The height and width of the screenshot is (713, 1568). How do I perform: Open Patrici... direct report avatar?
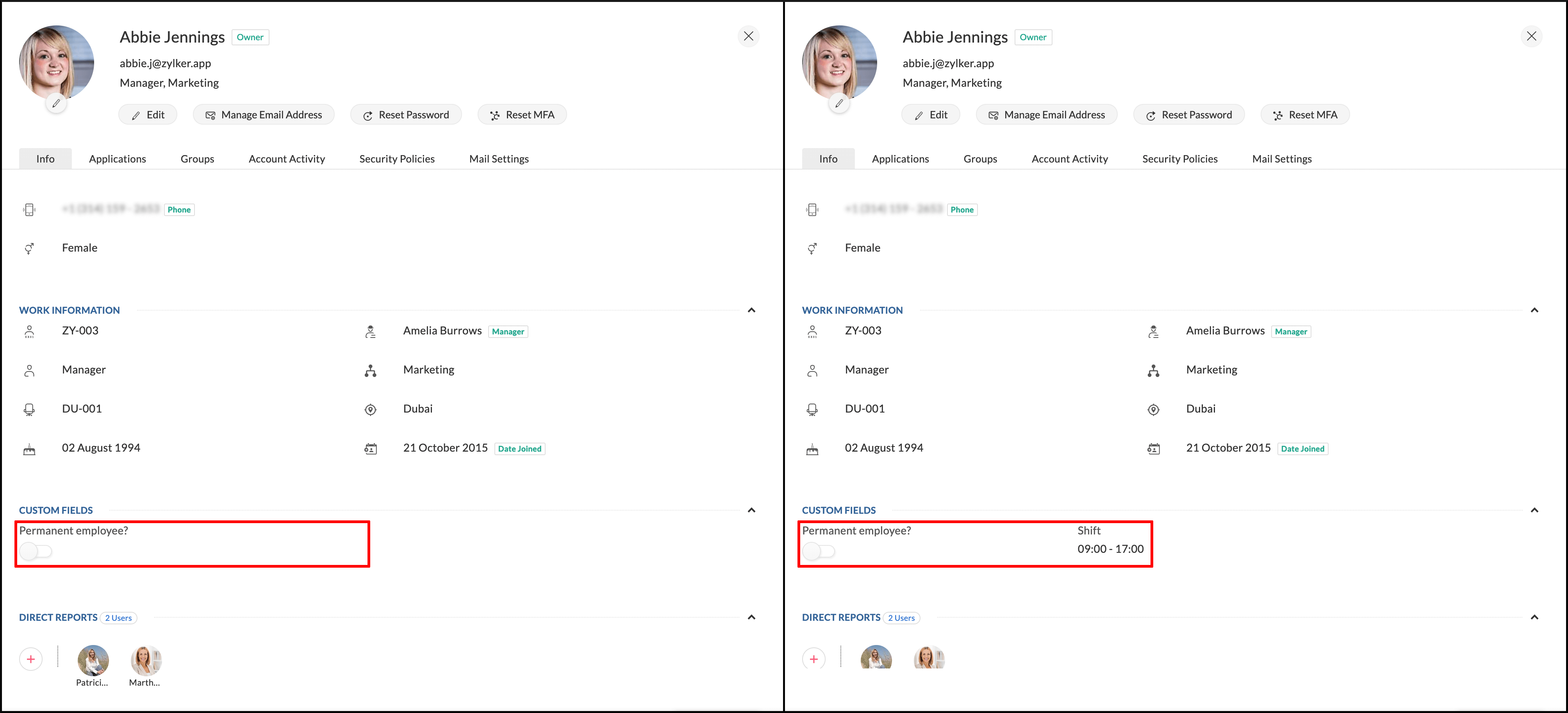click(x=93, y=661)
